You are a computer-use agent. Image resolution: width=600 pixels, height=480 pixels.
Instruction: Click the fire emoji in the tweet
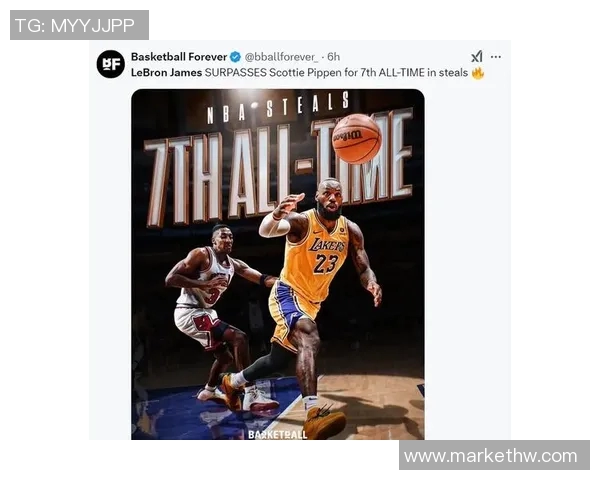point(478,72)
